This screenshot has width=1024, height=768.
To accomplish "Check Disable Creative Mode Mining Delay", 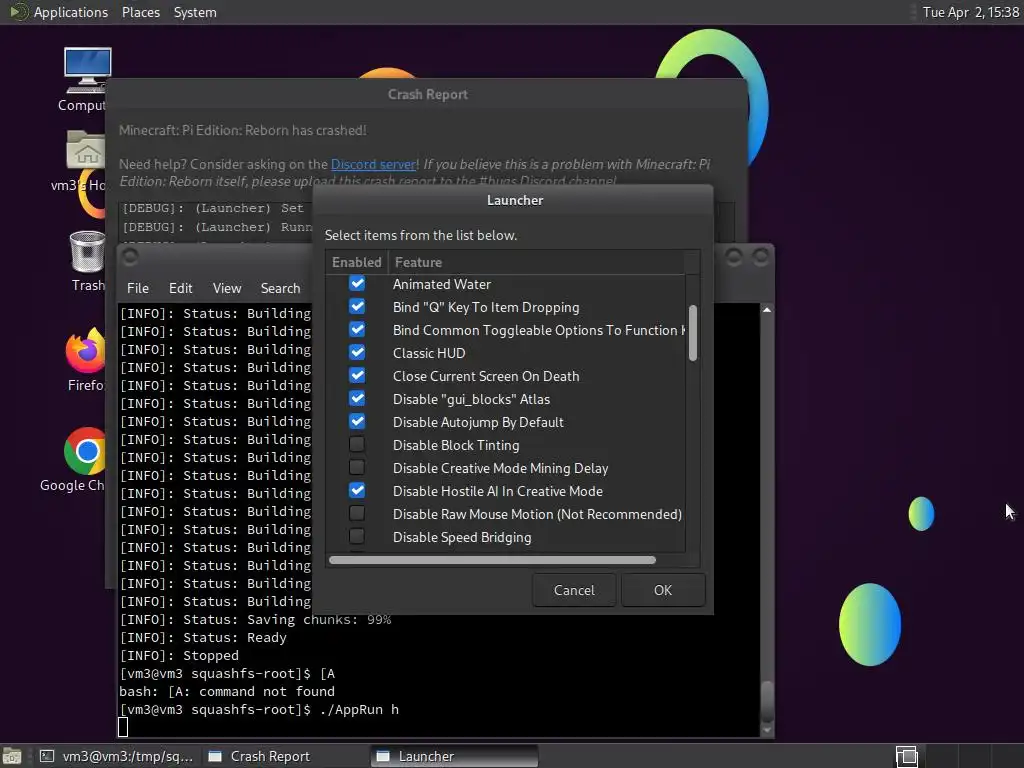I will click(357, 468).
